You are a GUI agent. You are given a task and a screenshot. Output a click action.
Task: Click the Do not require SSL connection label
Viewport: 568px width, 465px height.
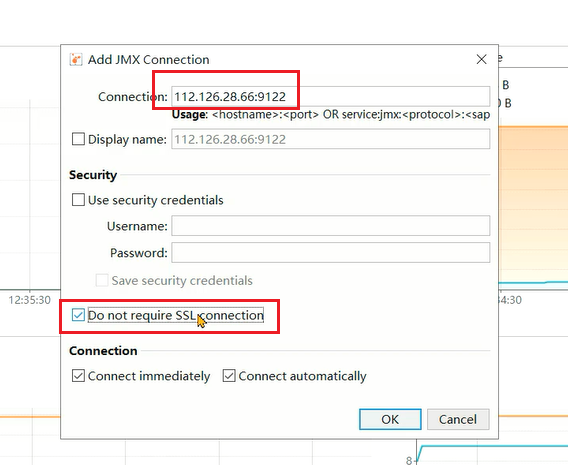pyautogui.click(x=176, y=315)
